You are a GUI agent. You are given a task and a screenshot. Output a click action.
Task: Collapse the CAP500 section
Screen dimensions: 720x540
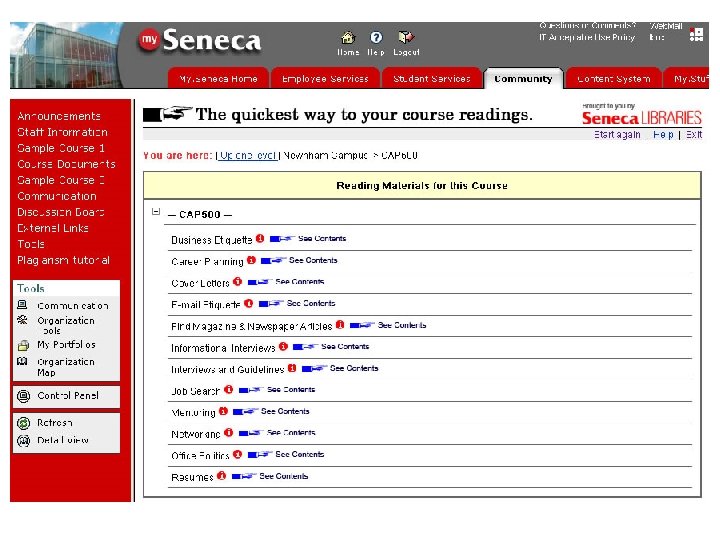pyautogui.click(x=156, y=212)
